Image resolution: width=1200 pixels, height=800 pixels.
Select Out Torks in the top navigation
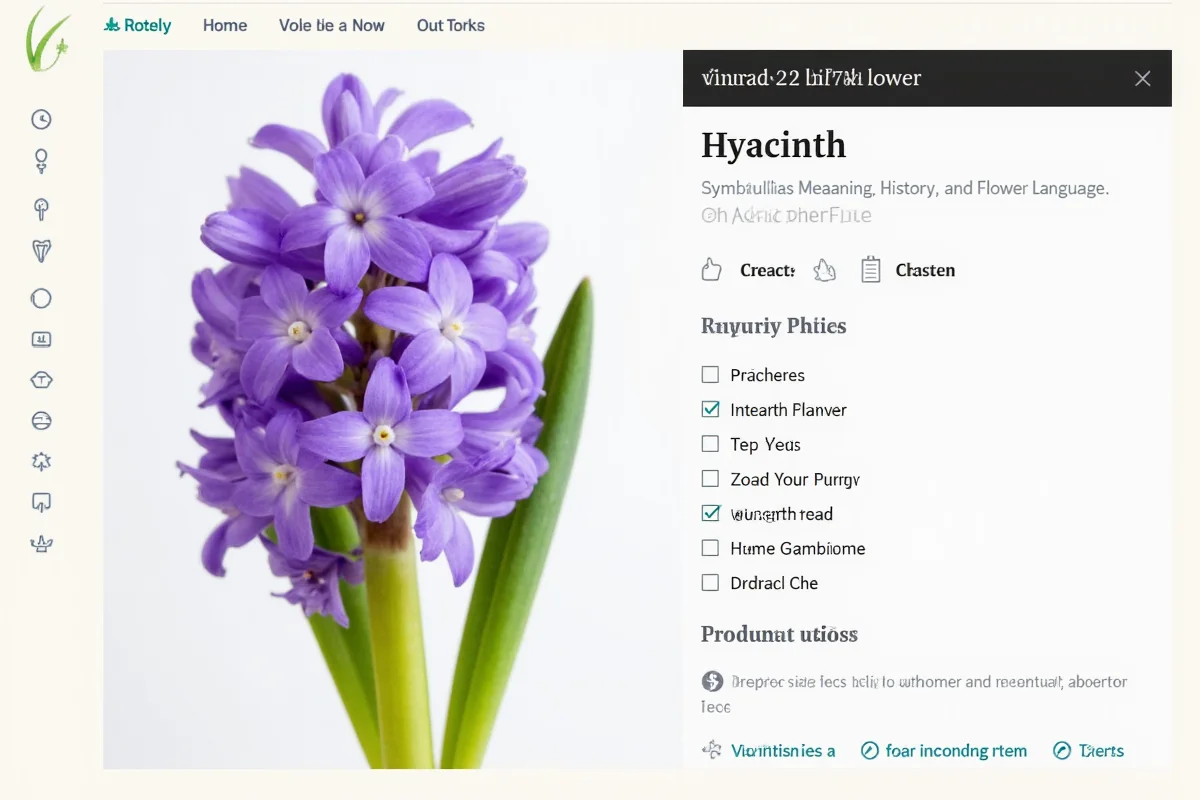pyautogui.click(x=450, y=25)
